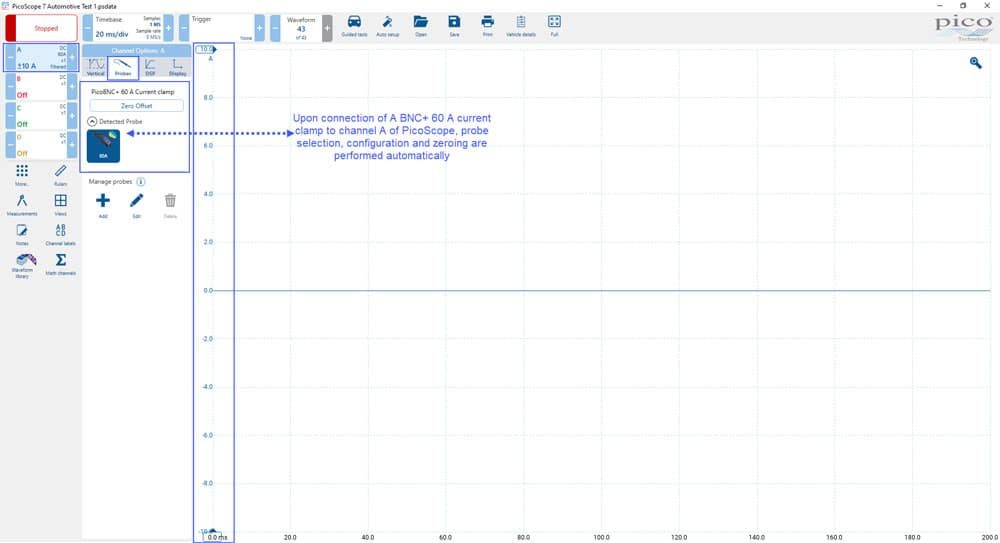
Task: Save the waveform using the floppy icon
Action: [454, 26]
